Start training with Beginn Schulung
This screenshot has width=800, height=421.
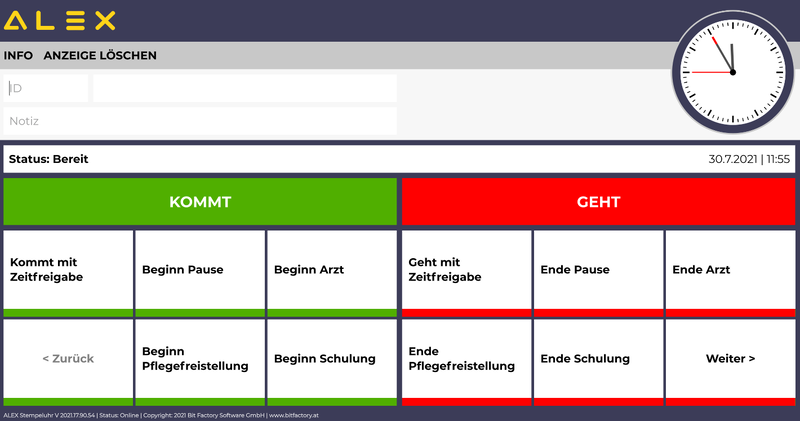point(332,359)
